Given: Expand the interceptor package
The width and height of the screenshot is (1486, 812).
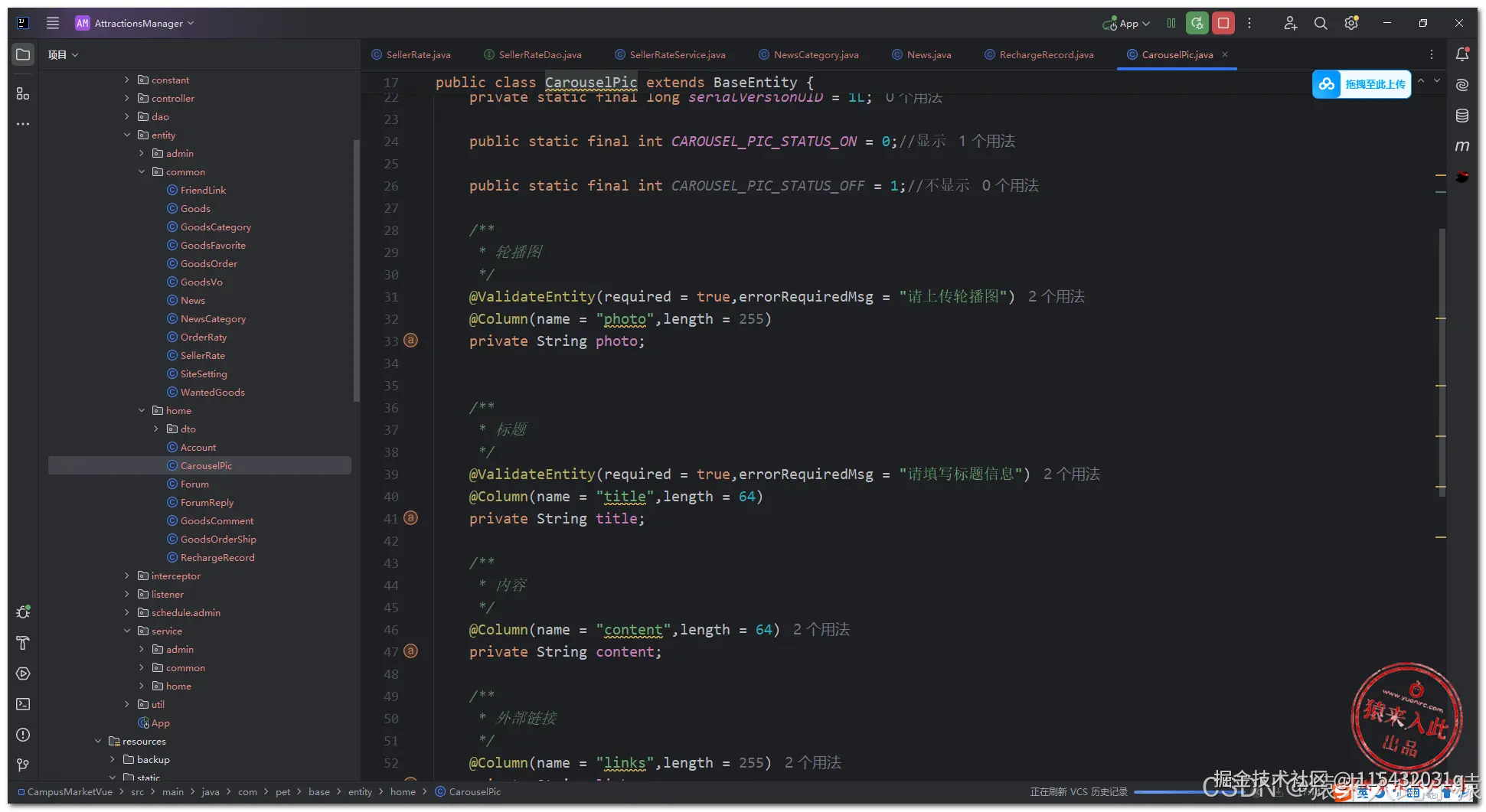Looking at the screenshot, I should [127, 576].
